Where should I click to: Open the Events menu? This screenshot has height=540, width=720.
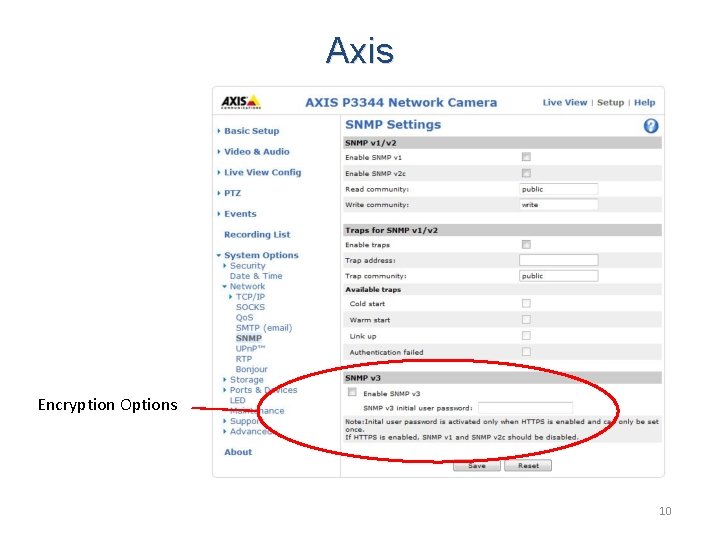240,214
